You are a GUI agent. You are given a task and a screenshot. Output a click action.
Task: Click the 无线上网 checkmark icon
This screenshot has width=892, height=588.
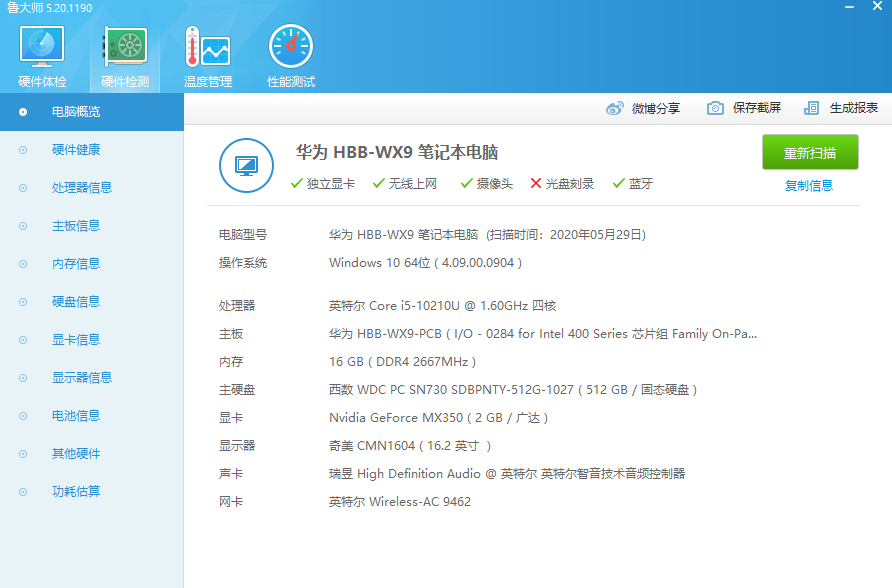click(379, 183)
